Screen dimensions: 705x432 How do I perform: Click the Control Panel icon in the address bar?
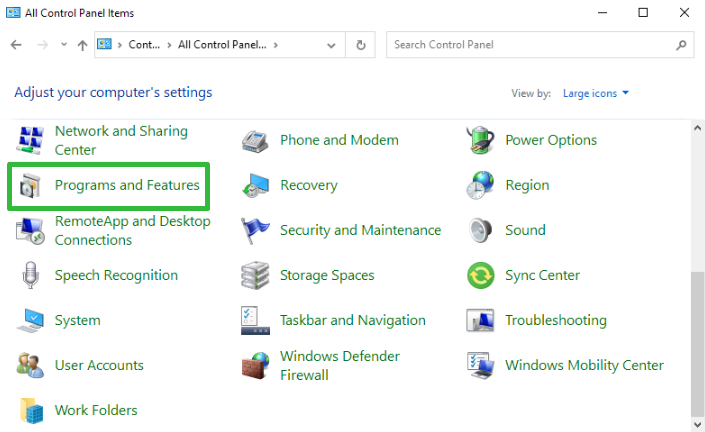pos(104,44)
